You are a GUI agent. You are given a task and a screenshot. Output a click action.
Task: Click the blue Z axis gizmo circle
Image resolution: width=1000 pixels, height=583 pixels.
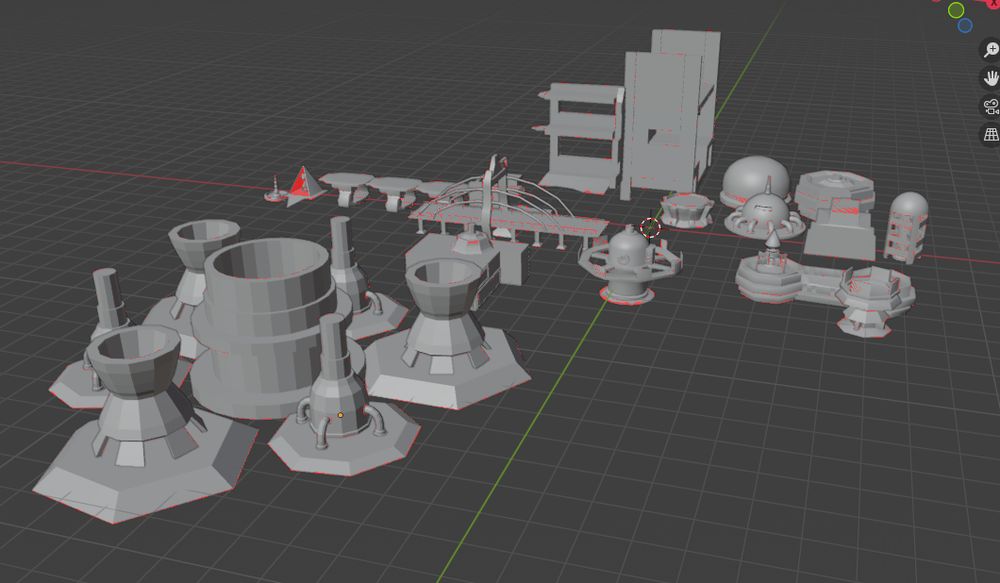click(965, 26)
